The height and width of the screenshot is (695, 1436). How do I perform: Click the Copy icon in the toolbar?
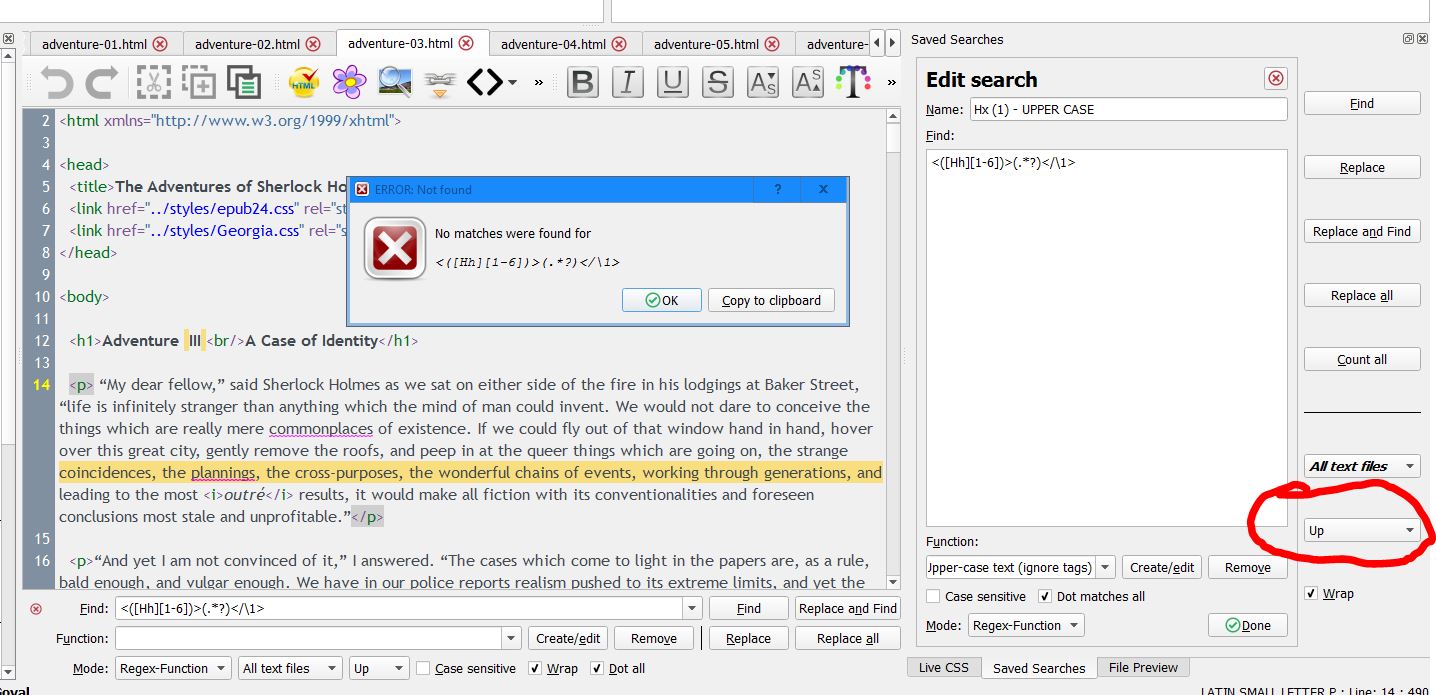click(x=198, y=82)
